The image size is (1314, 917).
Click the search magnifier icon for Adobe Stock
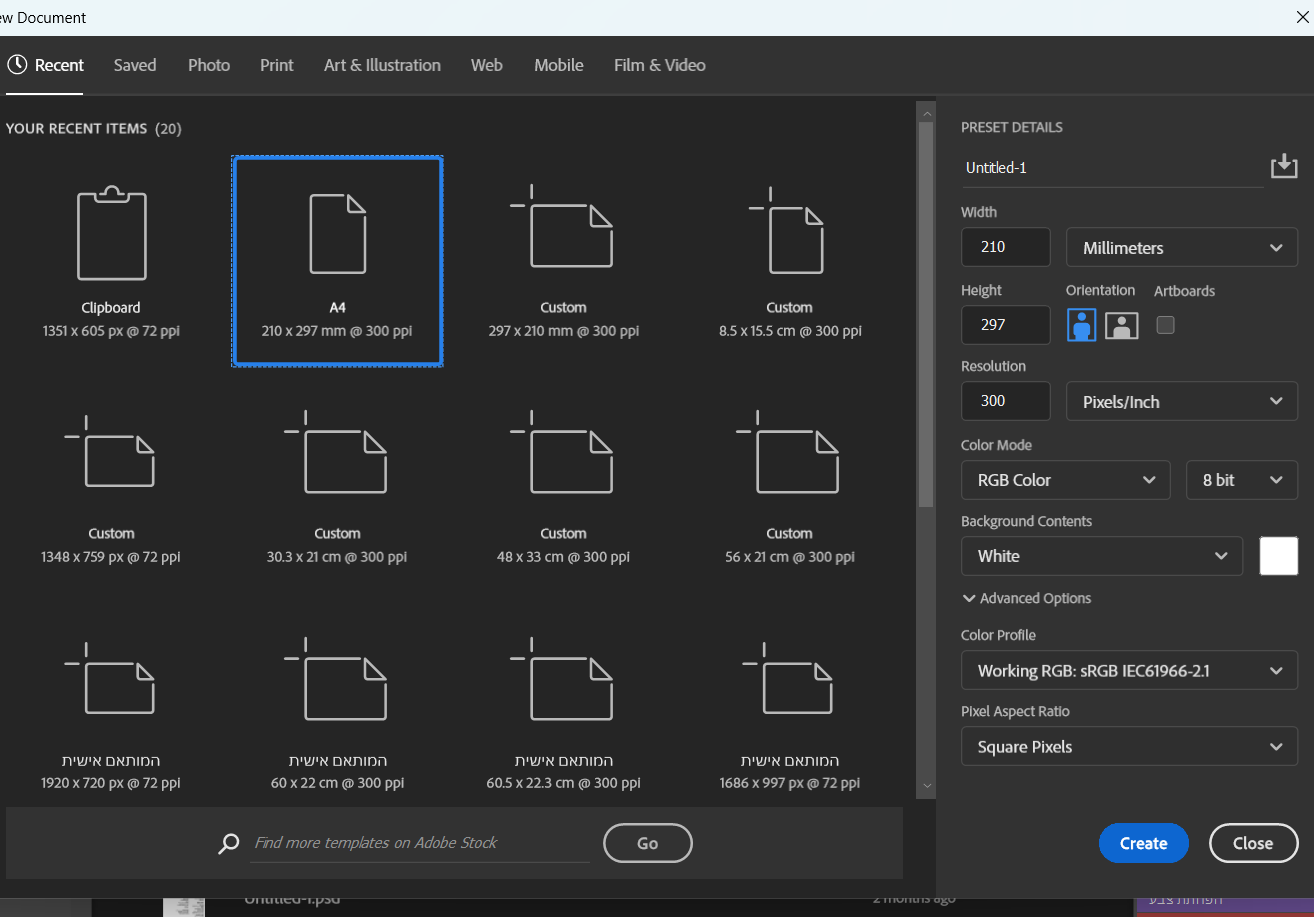tap(229, 843)
